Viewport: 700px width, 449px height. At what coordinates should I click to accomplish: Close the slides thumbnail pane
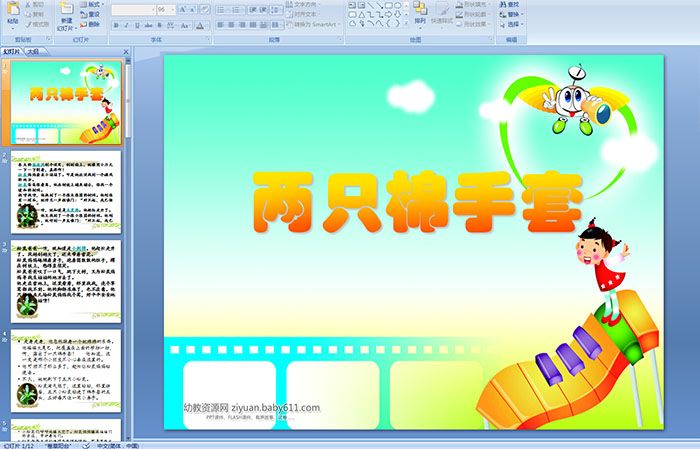click(x=126, y=52)
